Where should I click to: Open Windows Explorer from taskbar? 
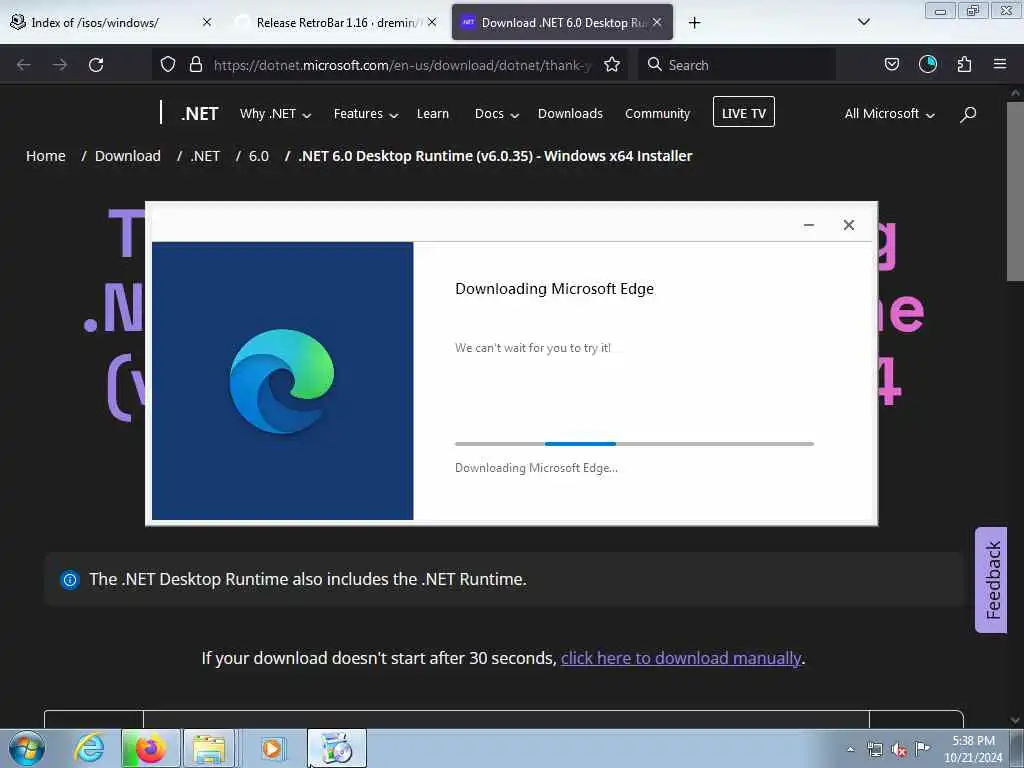click(209, 748)
